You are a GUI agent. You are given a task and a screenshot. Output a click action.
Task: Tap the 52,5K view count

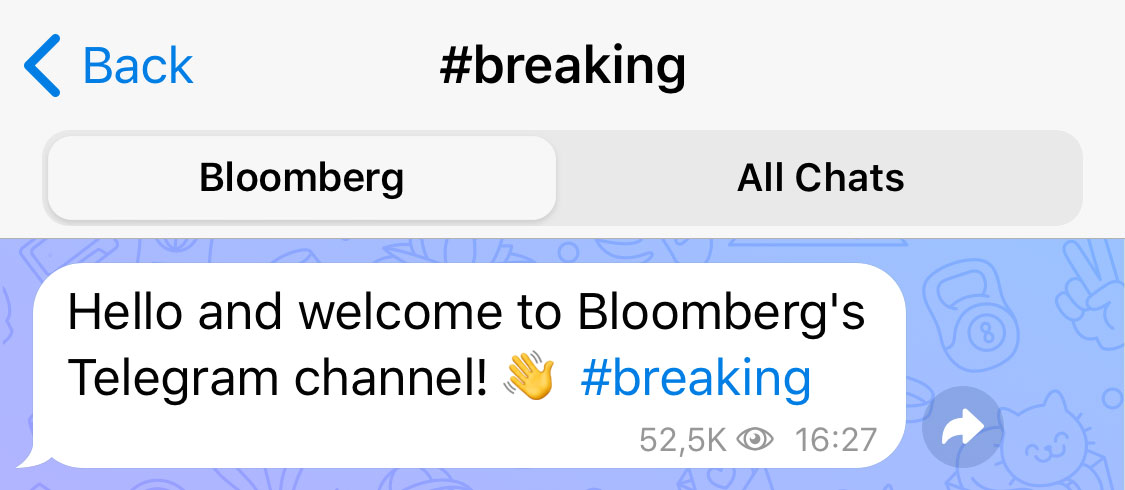click(683, 439)
